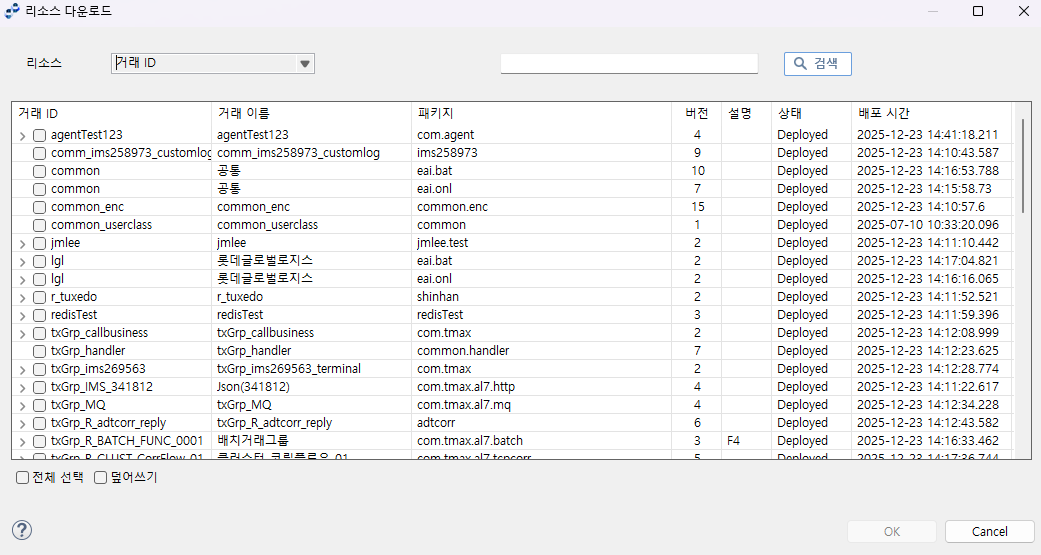Image resolution: width=1041 pixels, height=555 pixels.
Task: Expand the txGrp_R_adtcorr_reply row
Action: point(23,423)
